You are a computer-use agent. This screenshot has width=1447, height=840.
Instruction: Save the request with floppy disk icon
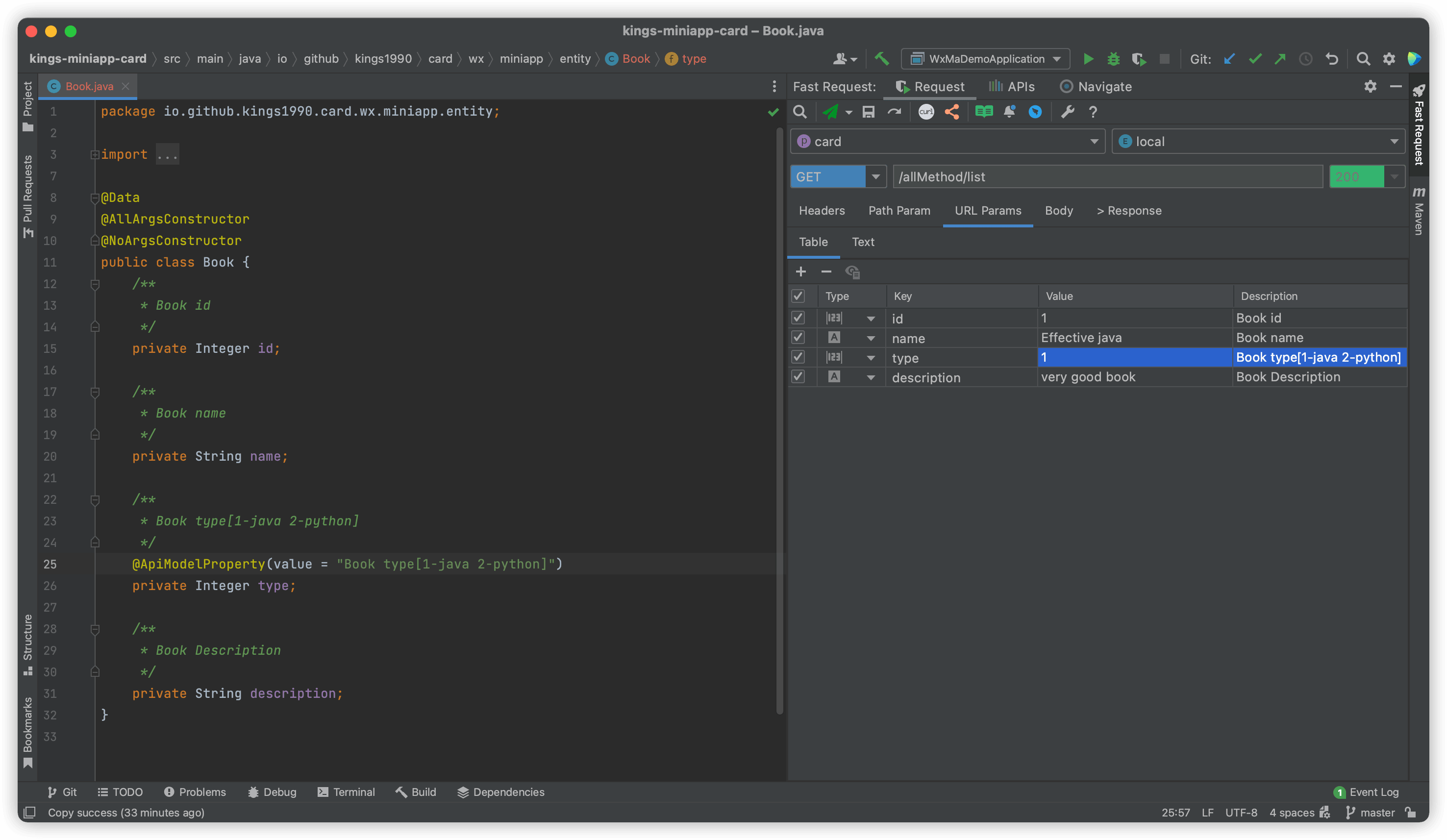pyautogui.click(x=868, y=112)
